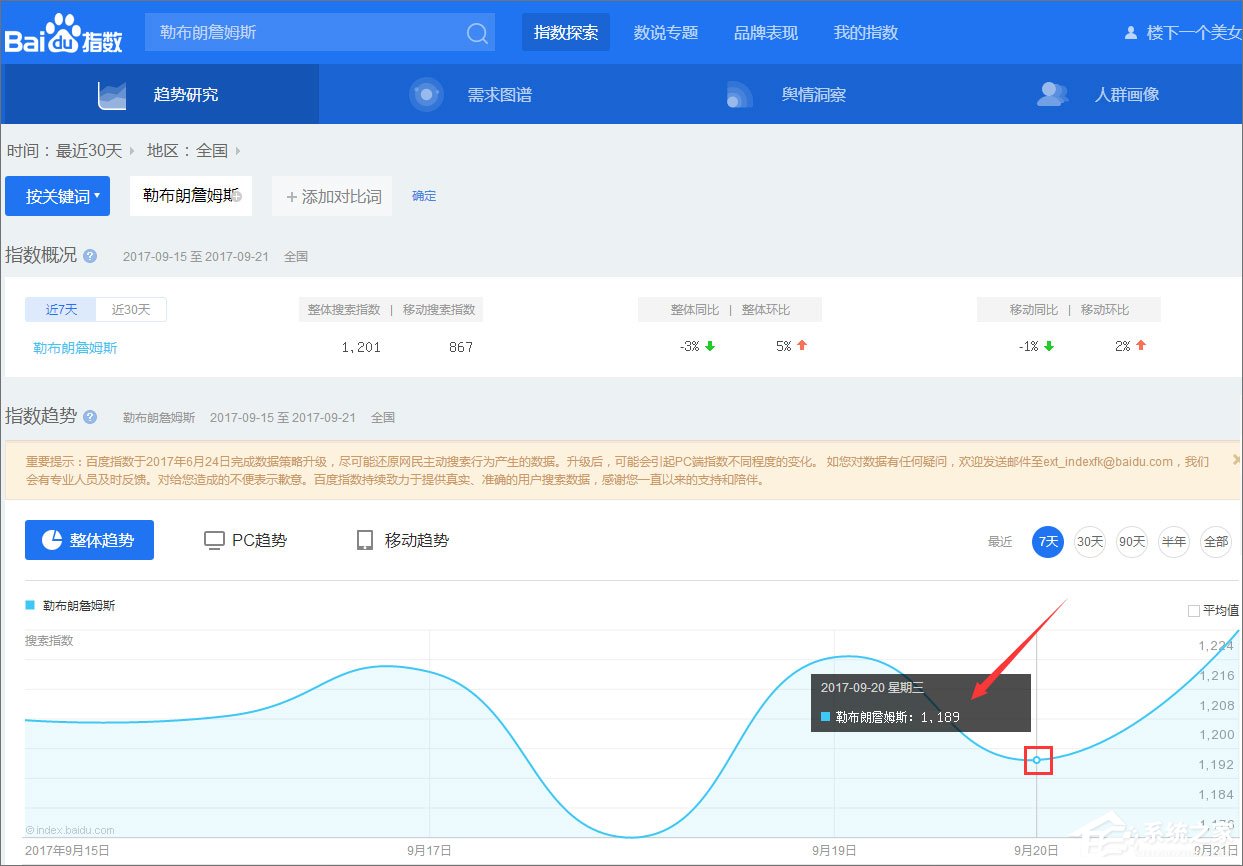This screenshot has width=1243, height=866.
Task: Click the search magnifier icon
Action: point(477,32)
